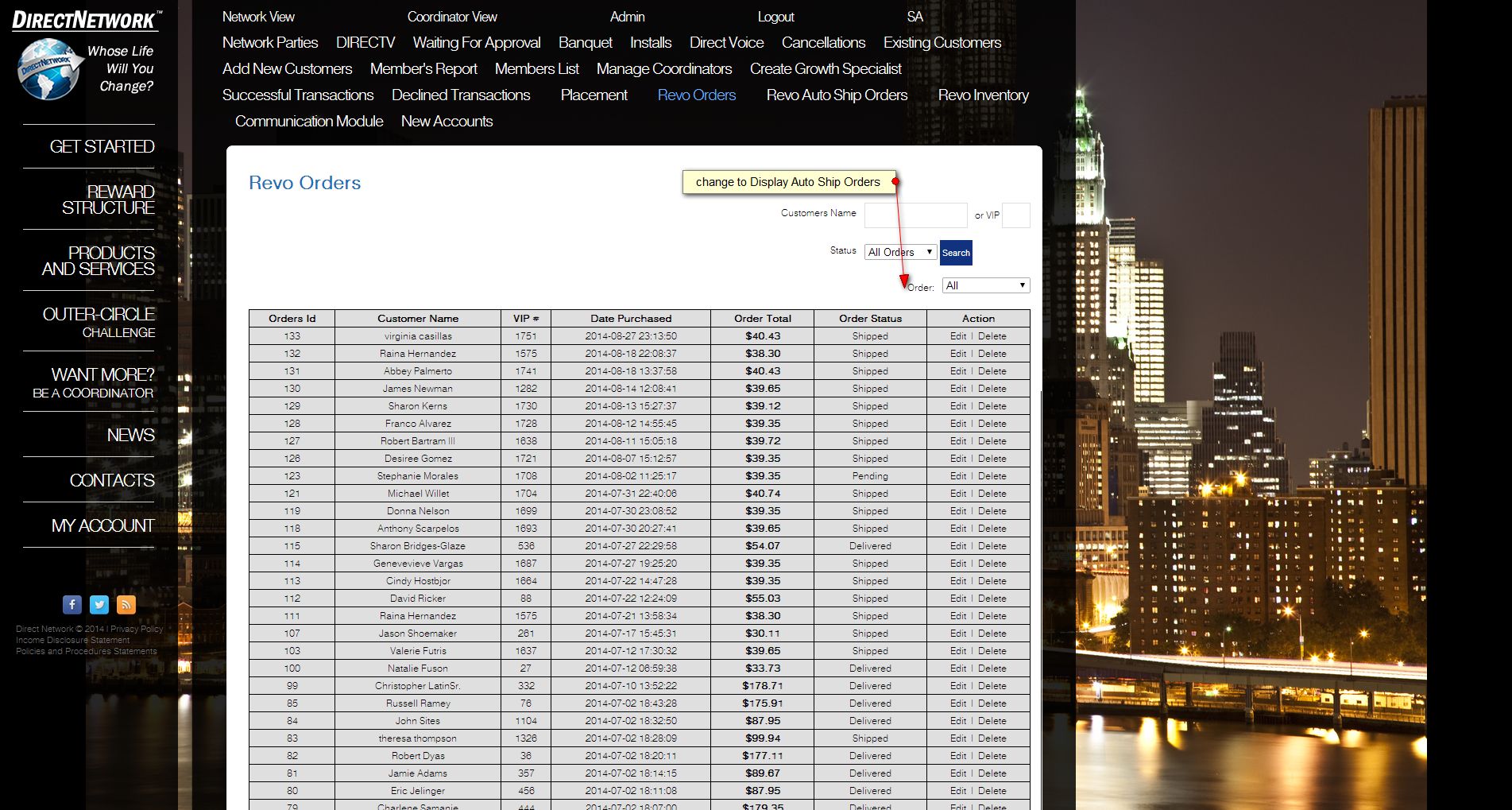1512x810 pixels.
Task: Edit order 115 for Sharon Bridges-Glaze
Action: tap(957, 546)
